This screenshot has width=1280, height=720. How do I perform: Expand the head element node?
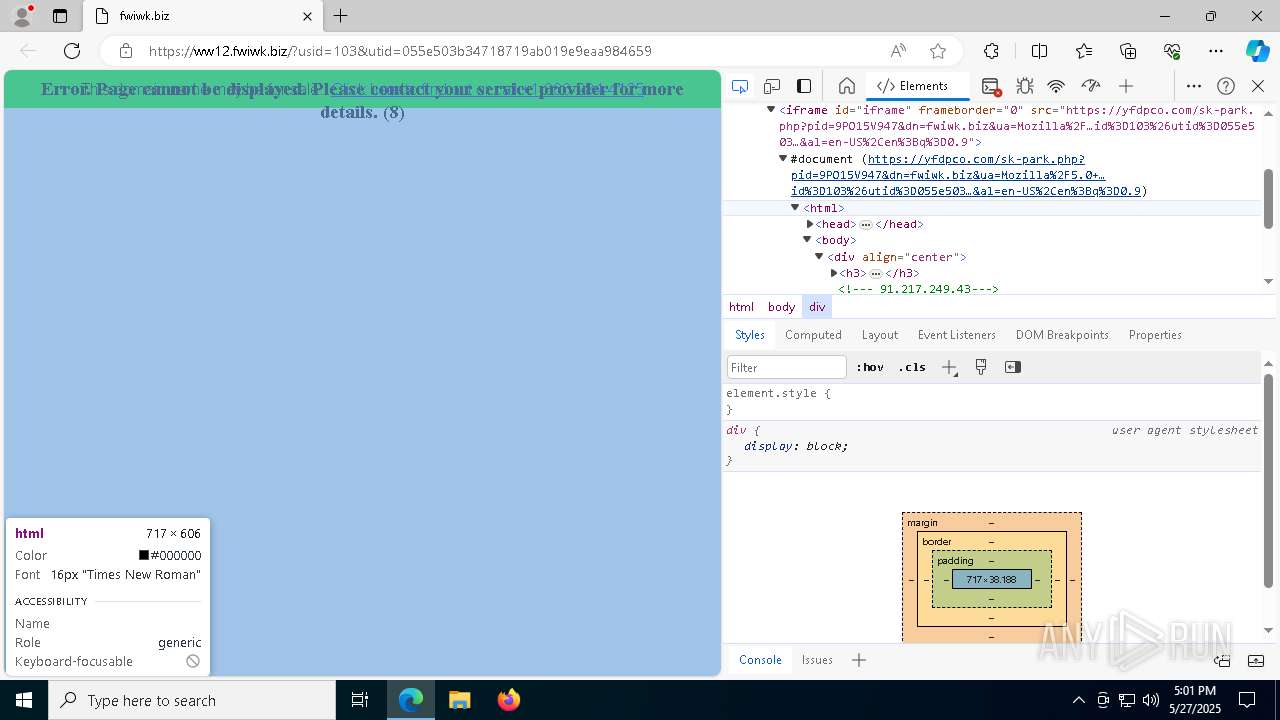click(810, 224)
